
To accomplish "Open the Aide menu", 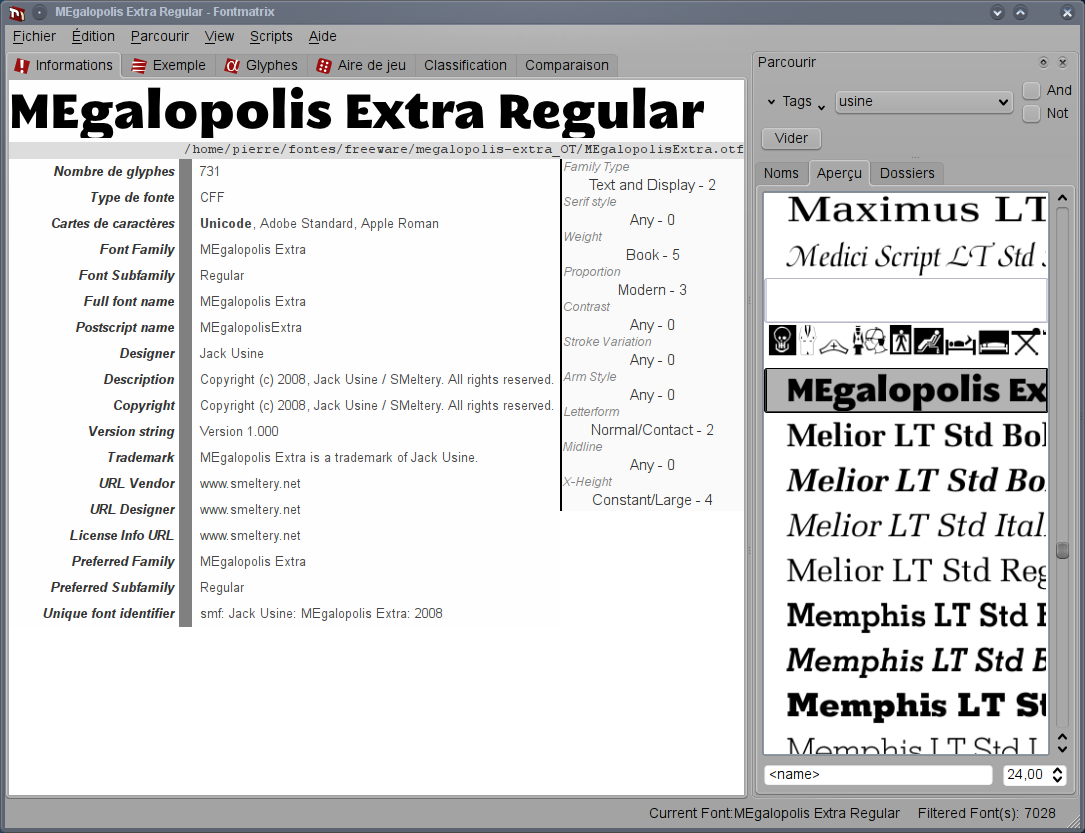I will [x=322, y=36].
